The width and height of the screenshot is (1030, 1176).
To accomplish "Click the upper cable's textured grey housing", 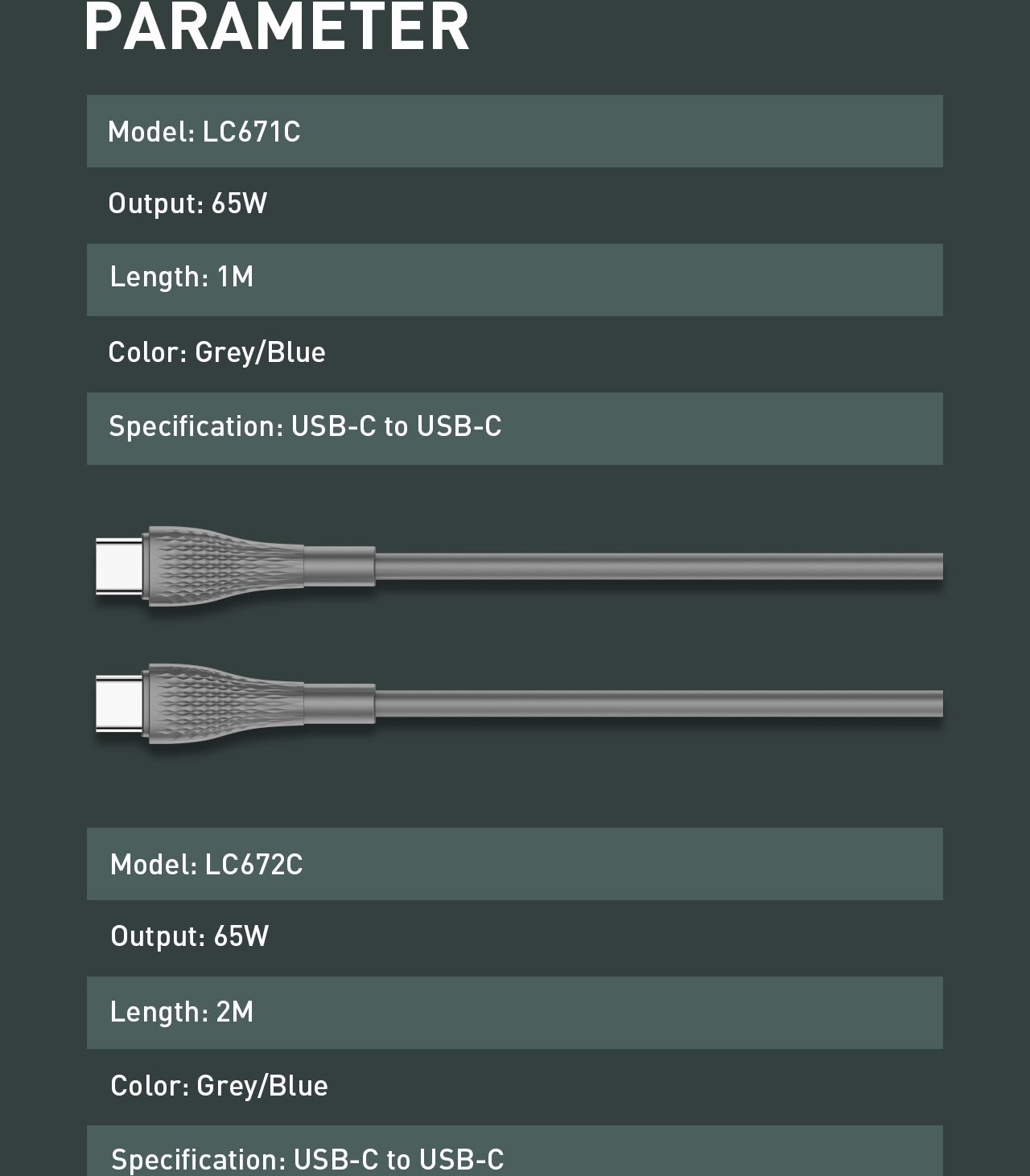I will point(225,566).
